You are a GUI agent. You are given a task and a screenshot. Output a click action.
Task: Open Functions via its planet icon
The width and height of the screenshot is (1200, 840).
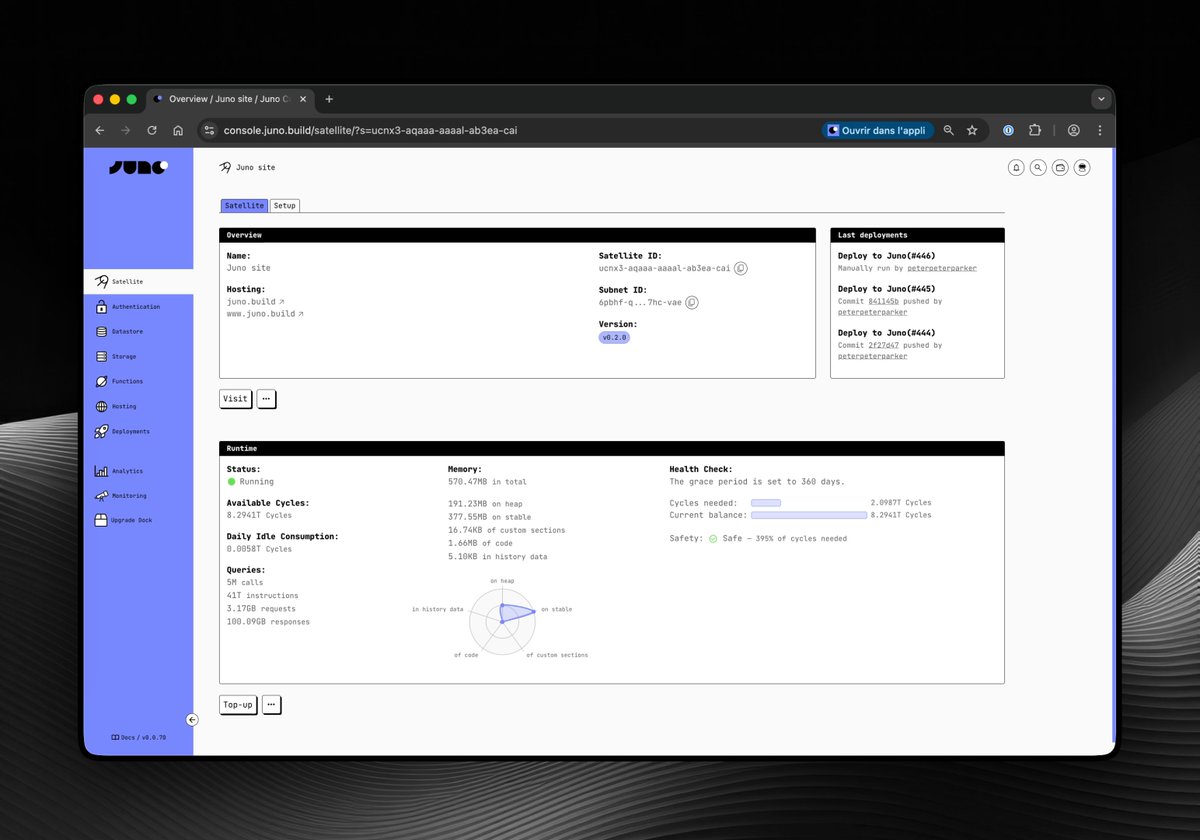click(101, 382)
